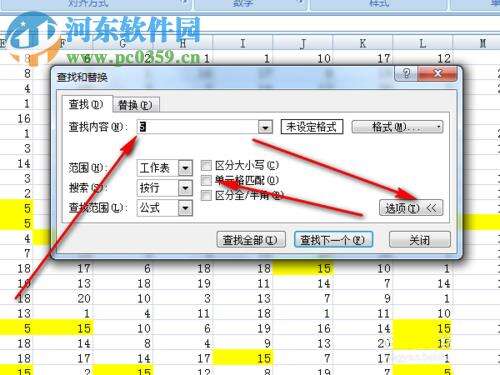500x375 pixels.
Task: Click the 查找内容 search text field
Action: coord(198,127)
